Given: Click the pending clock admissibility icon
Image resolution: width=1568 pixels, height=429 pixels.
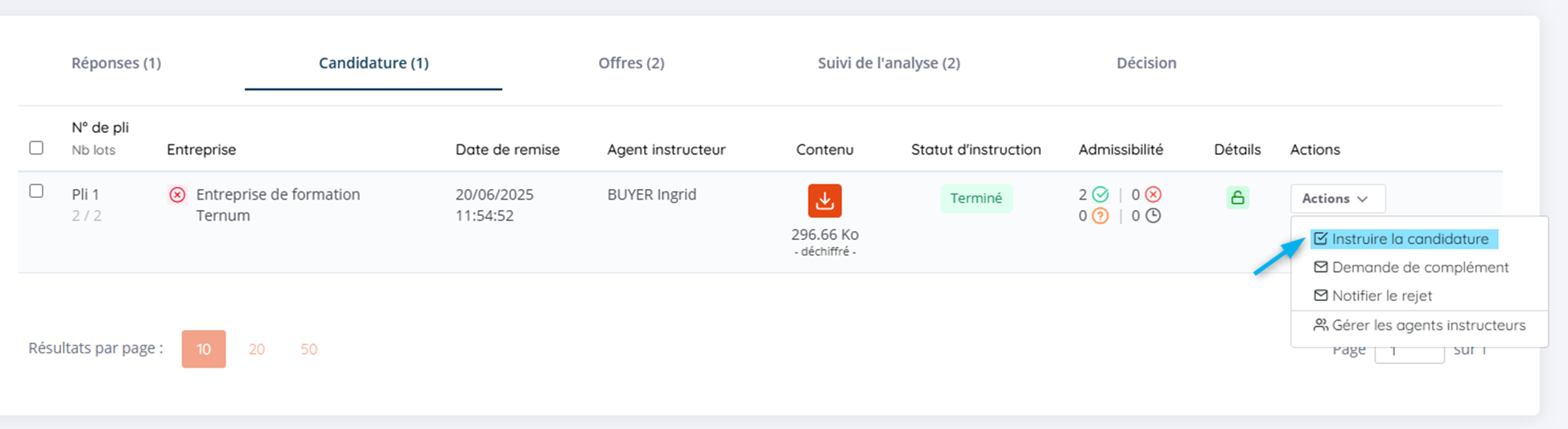Looking at the screenshot, I should tap(1153, 216).
